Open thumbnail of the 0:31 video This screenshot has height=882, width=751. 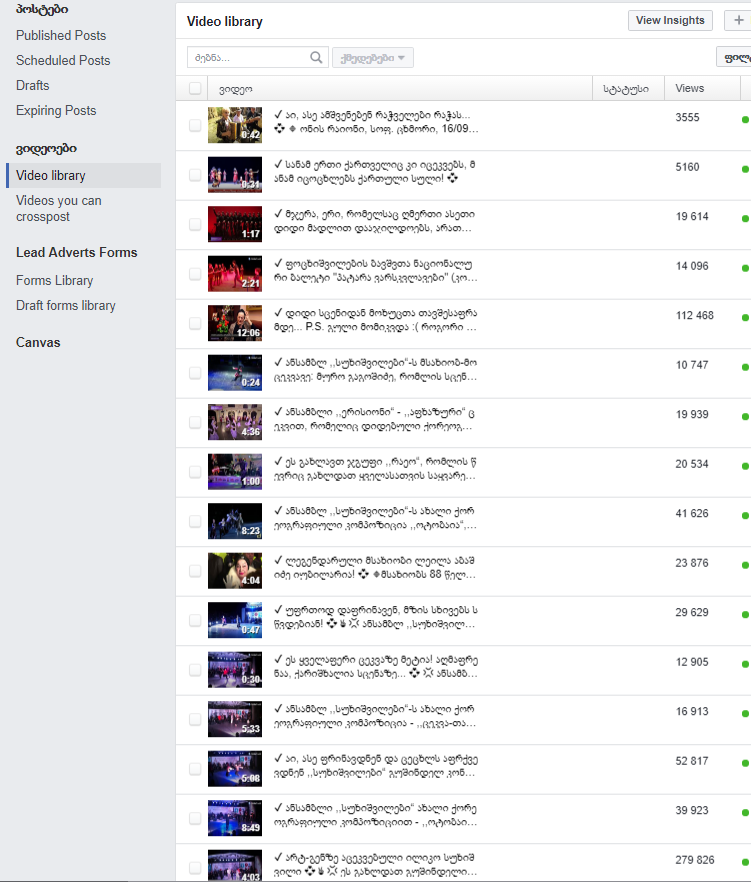[235, 174]
